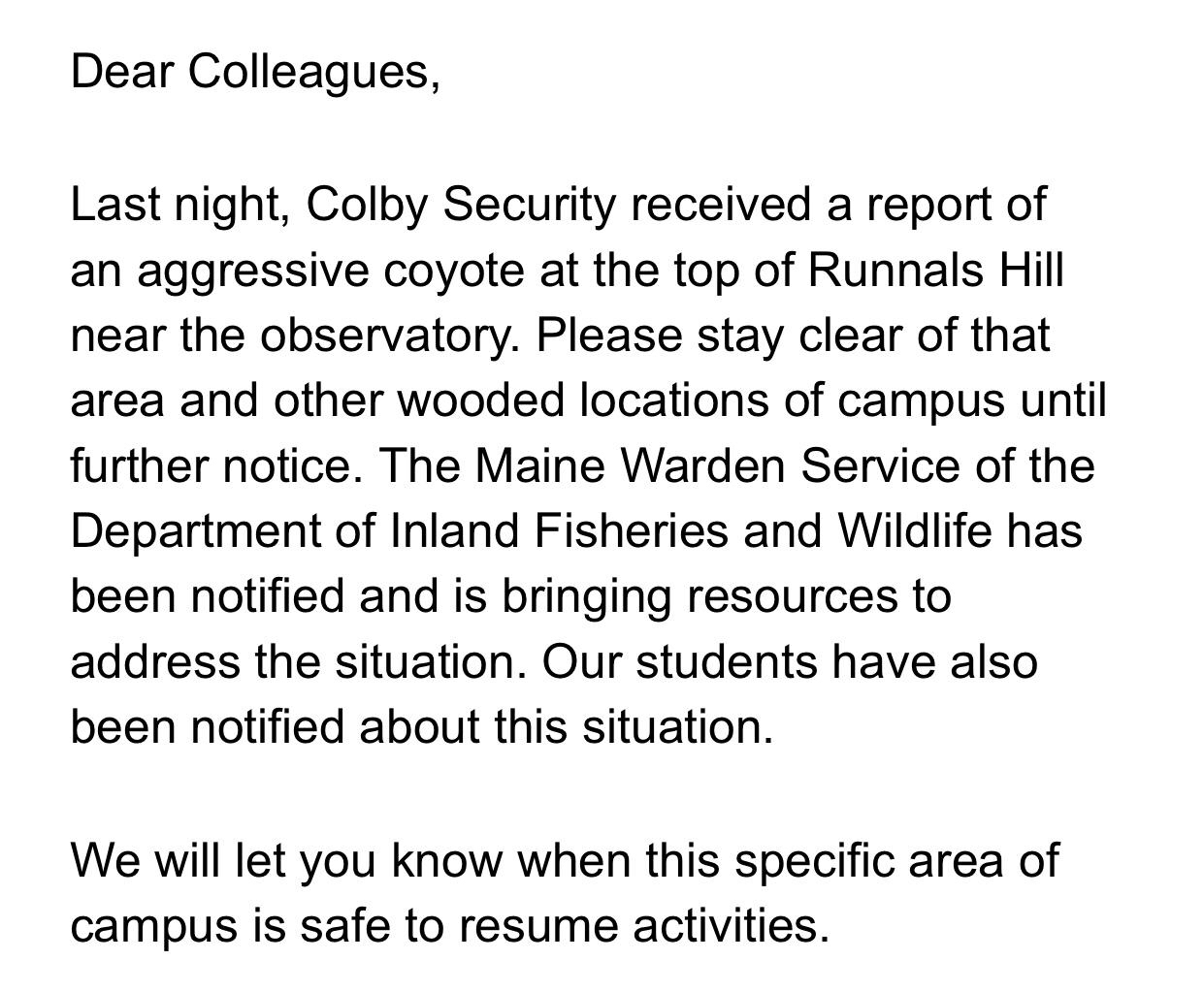Click the words 'Colby Security'
Image resolution: width=1204 pixels, height=992 pixels.
coord(461,205)
